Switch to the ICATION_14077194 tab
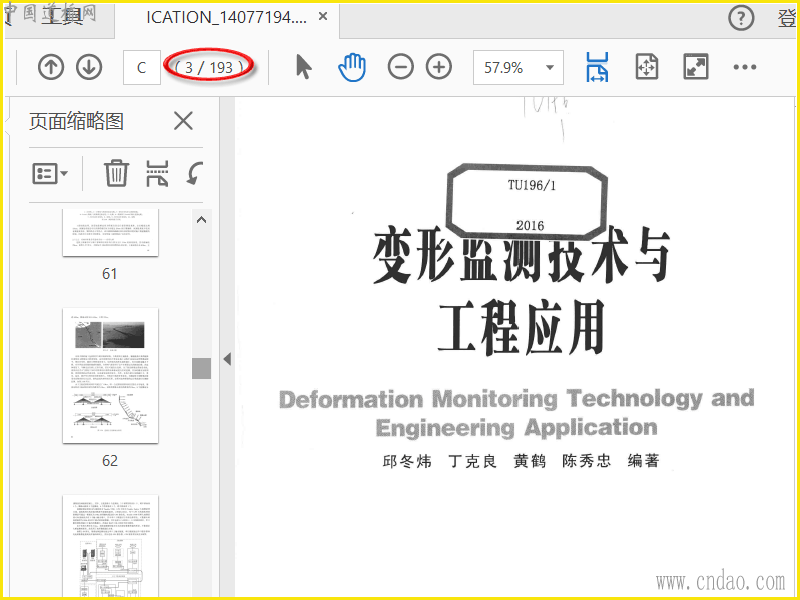Viewport: 800px width, 600px height. click(x=227, y=17)
